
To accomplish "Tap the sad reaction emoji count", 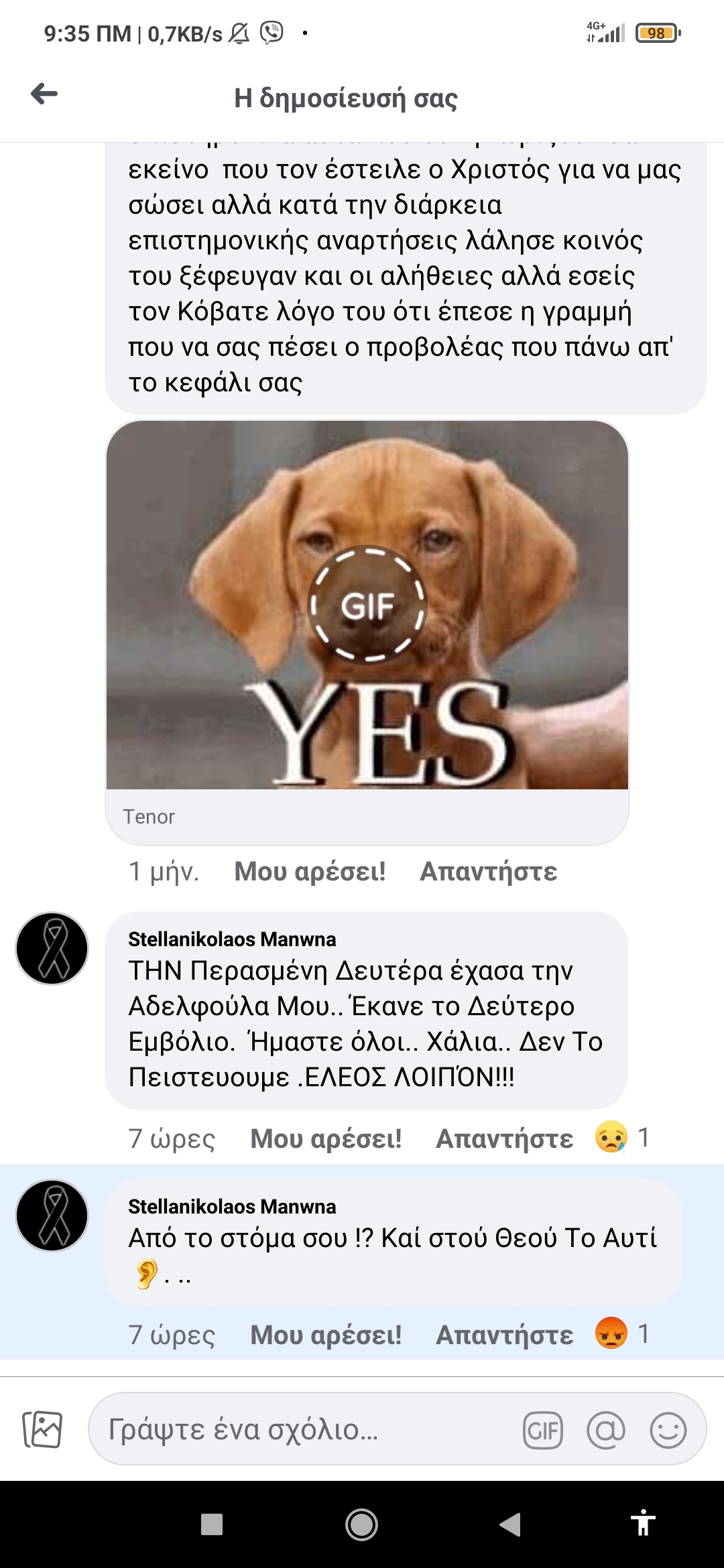I will click(x=622, y=1137).
